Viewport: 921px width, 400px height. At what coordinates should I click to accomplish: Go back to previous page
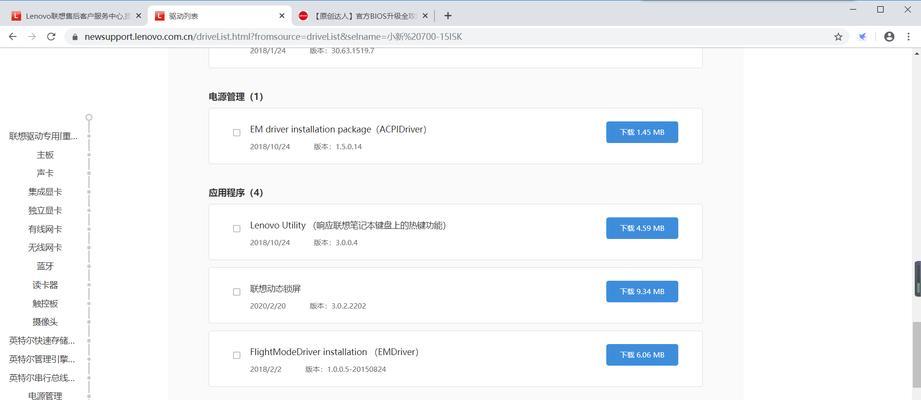(x=12, y=36)
